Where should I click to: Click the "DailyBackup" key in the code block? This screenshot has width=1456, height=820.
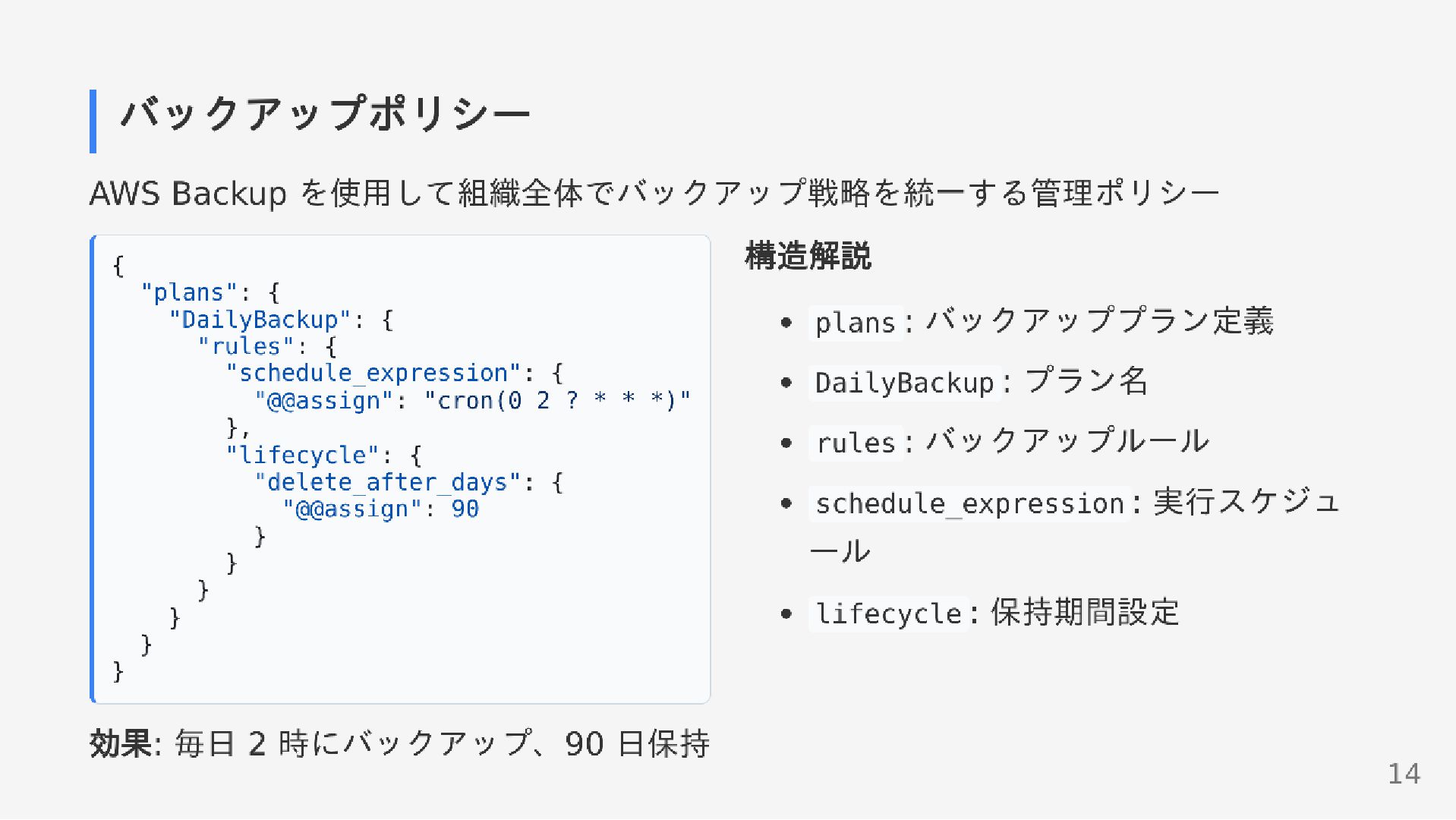tap(260, 320)
